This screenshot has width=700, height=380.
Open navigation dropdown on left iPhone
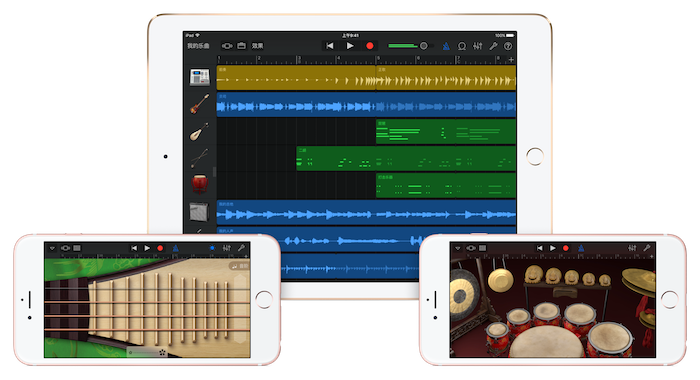click(52, 248)
